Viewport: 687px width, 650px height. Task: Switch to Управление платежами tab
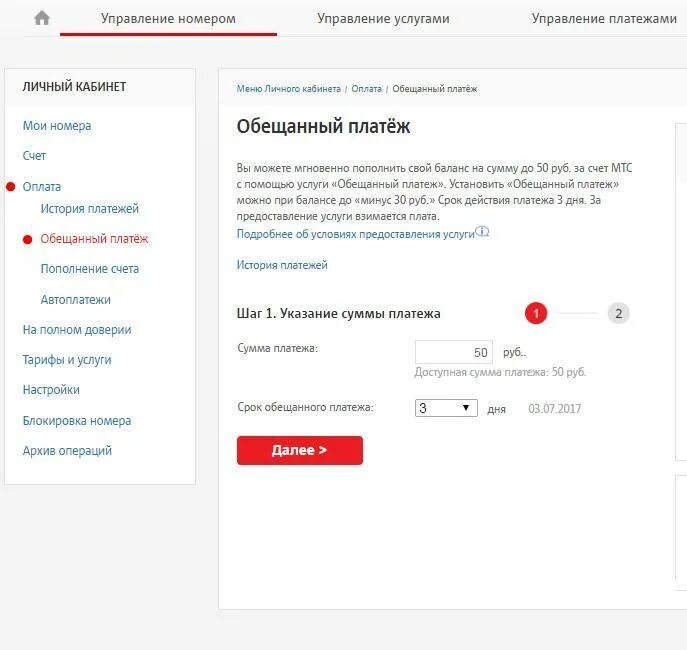point(604,19)
